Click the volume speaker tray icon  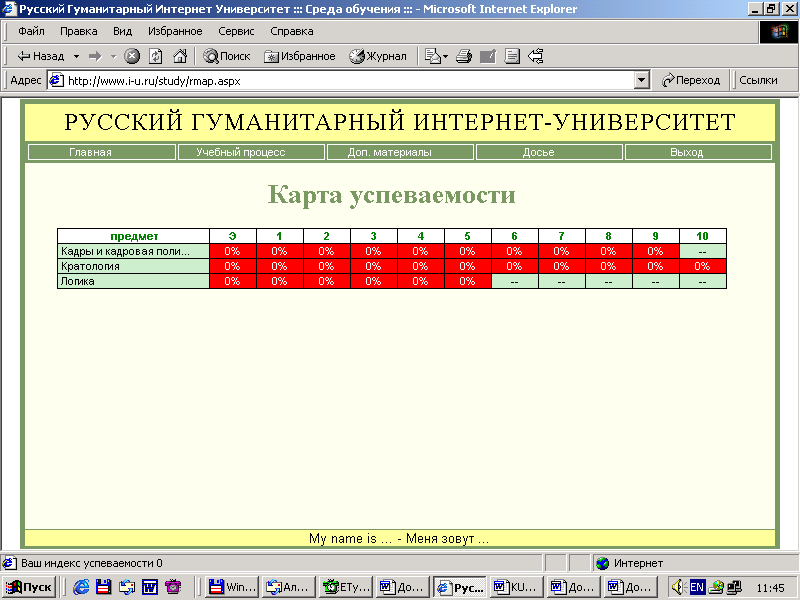coord(678,587)
